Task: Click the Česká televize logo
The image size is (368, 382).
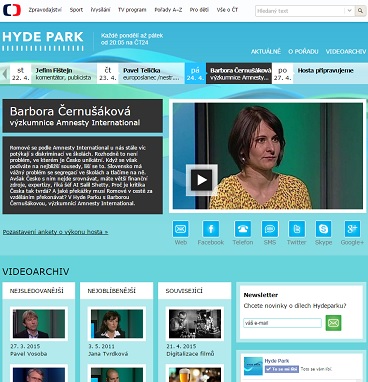Action: point(12,10)
